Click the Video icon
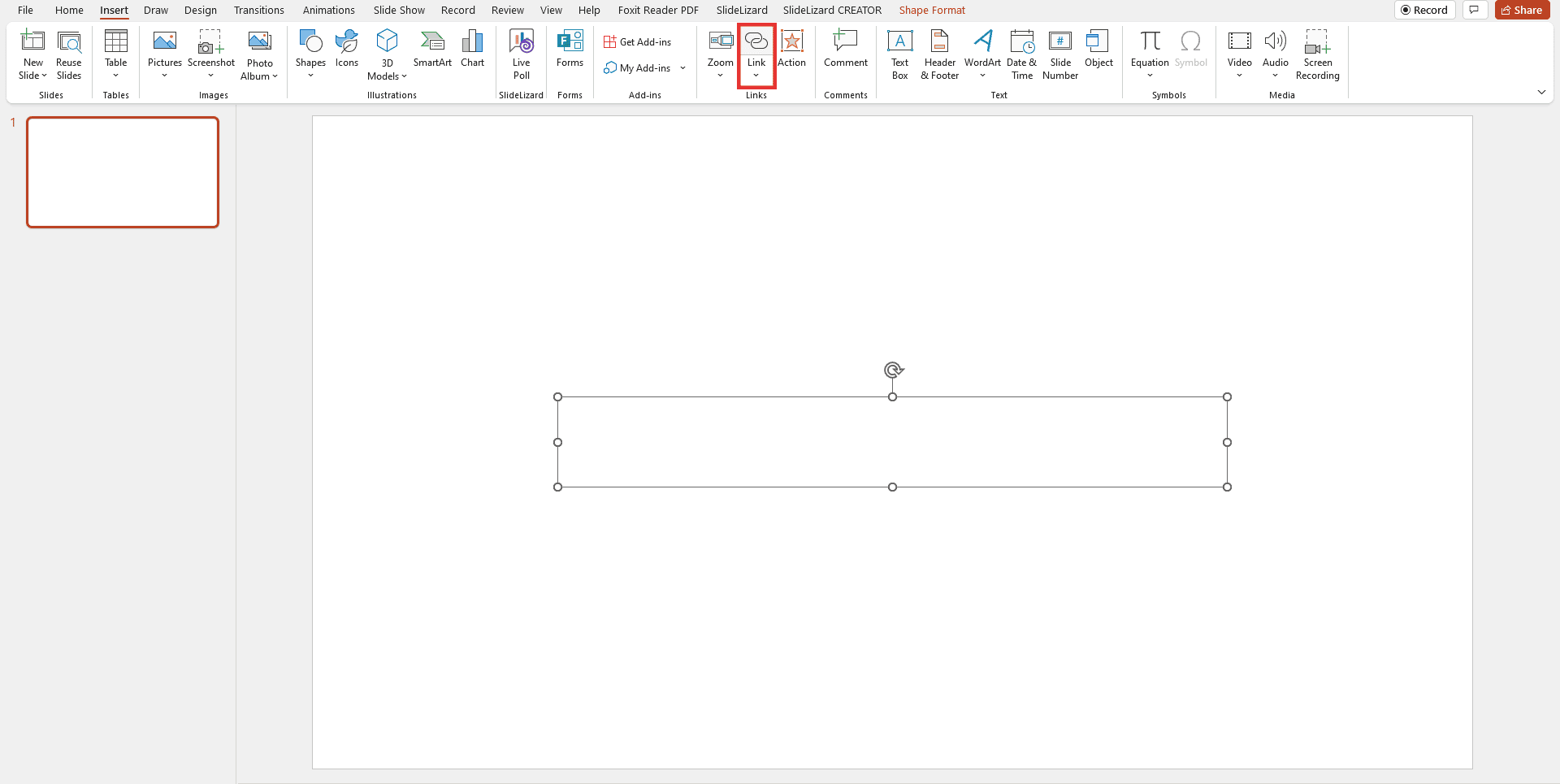1560x784 pixels. click(1240, 41)
